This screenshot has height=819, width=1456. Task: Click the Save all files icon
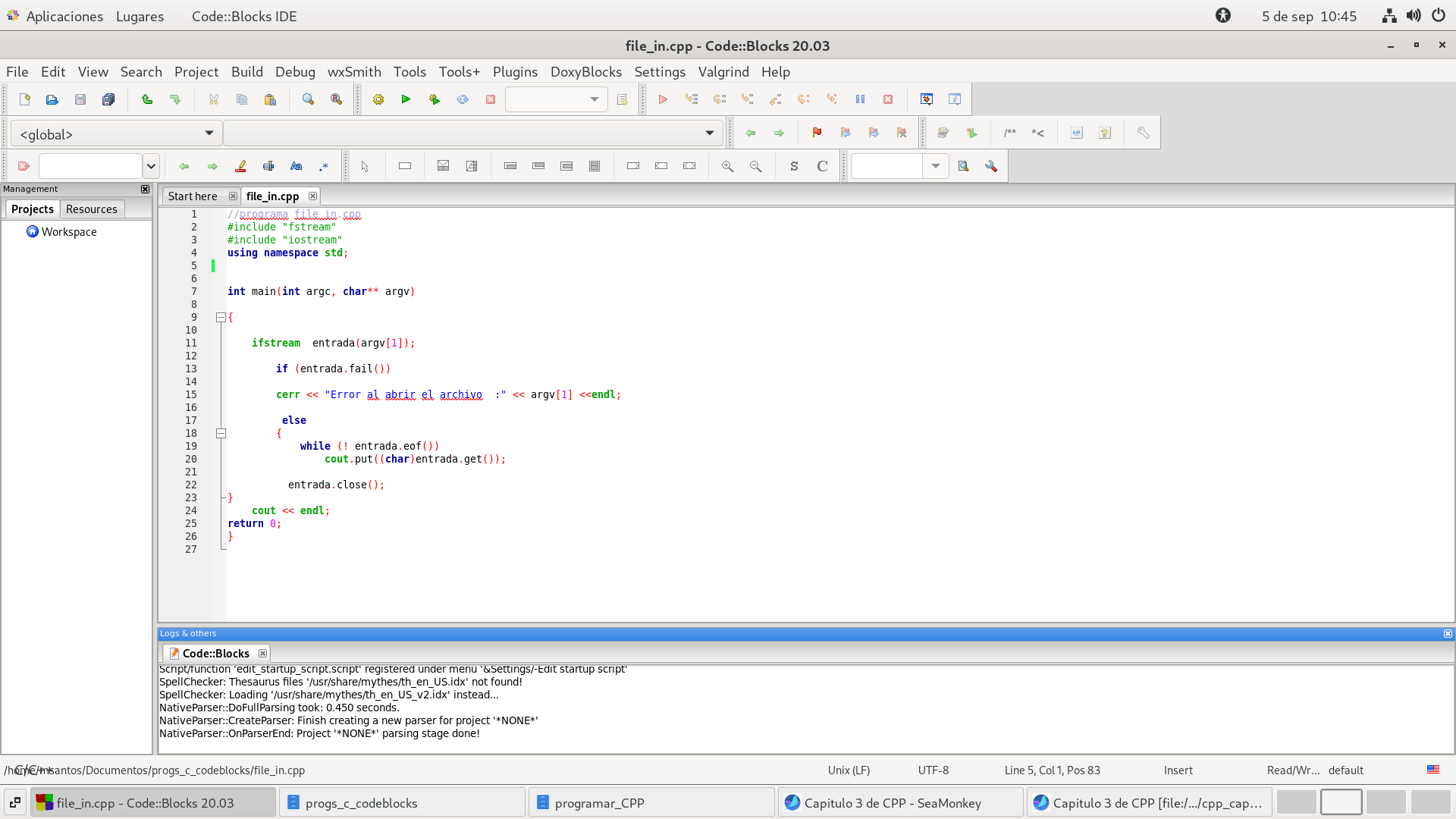click(x=108, y=99)
